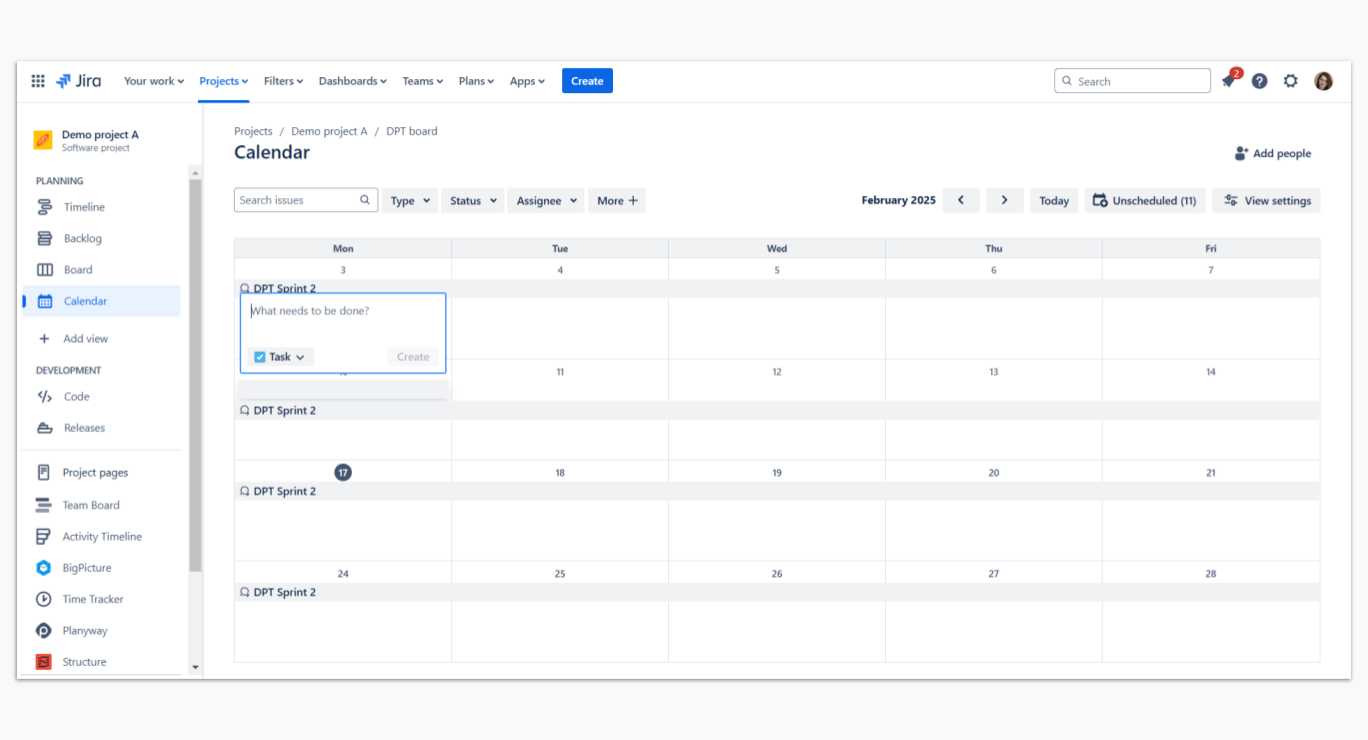Show Unscheduled (11) issues panel

point(1144,201)
